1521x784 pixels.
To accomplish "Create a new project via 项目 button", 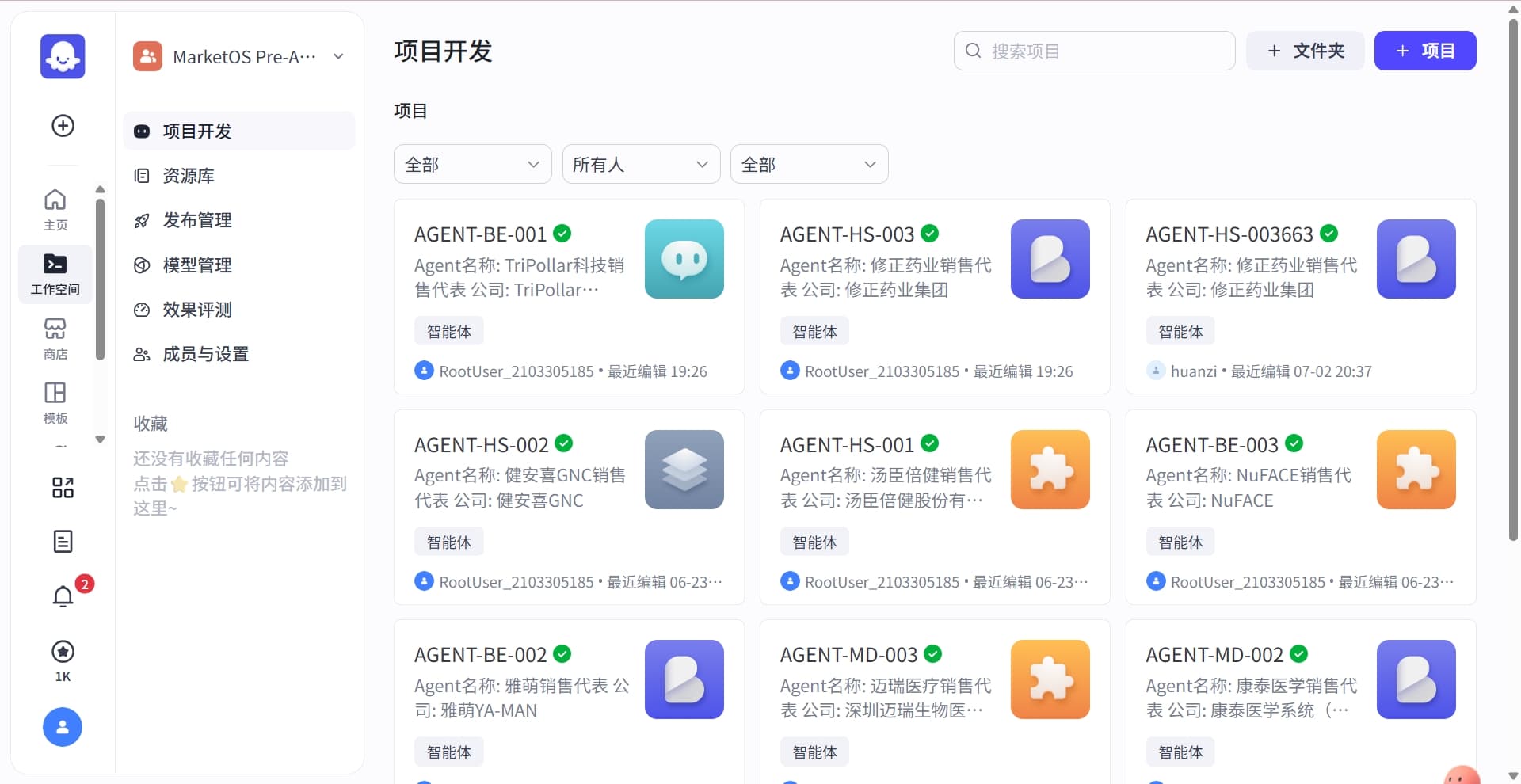I will point(1424,51).
